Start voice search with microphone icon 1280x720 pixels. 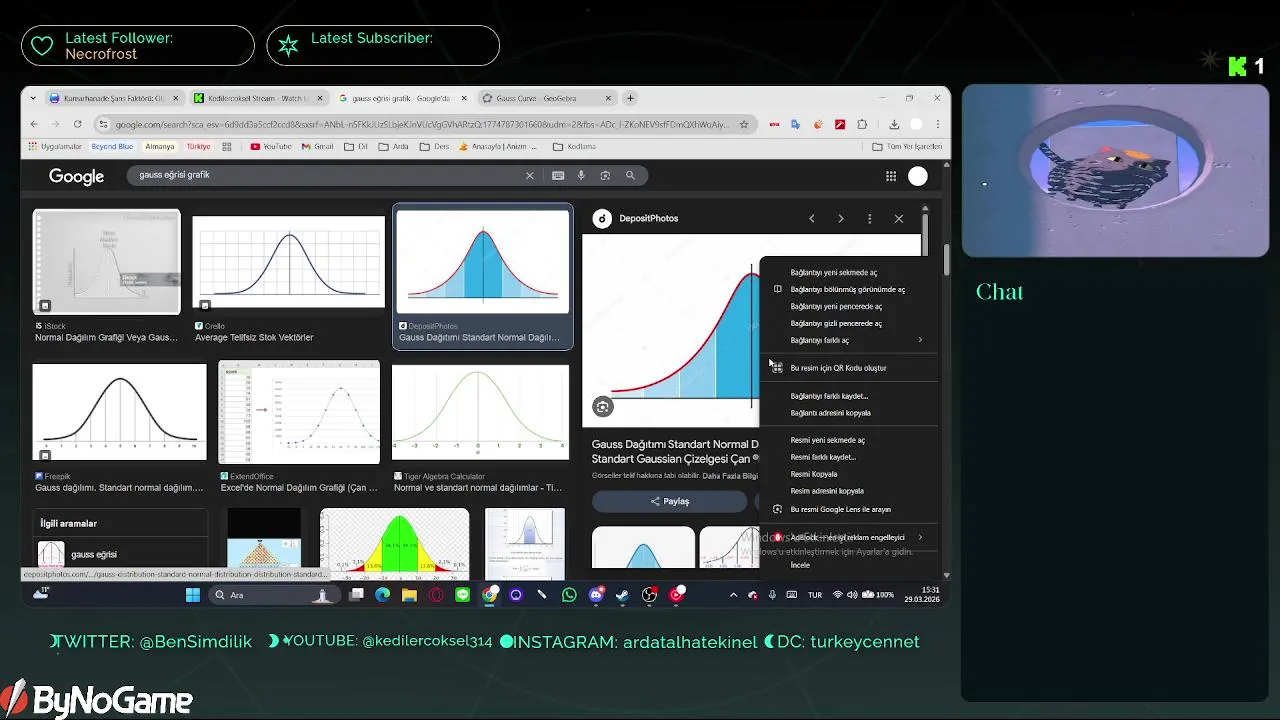click(x=581, y=175)
